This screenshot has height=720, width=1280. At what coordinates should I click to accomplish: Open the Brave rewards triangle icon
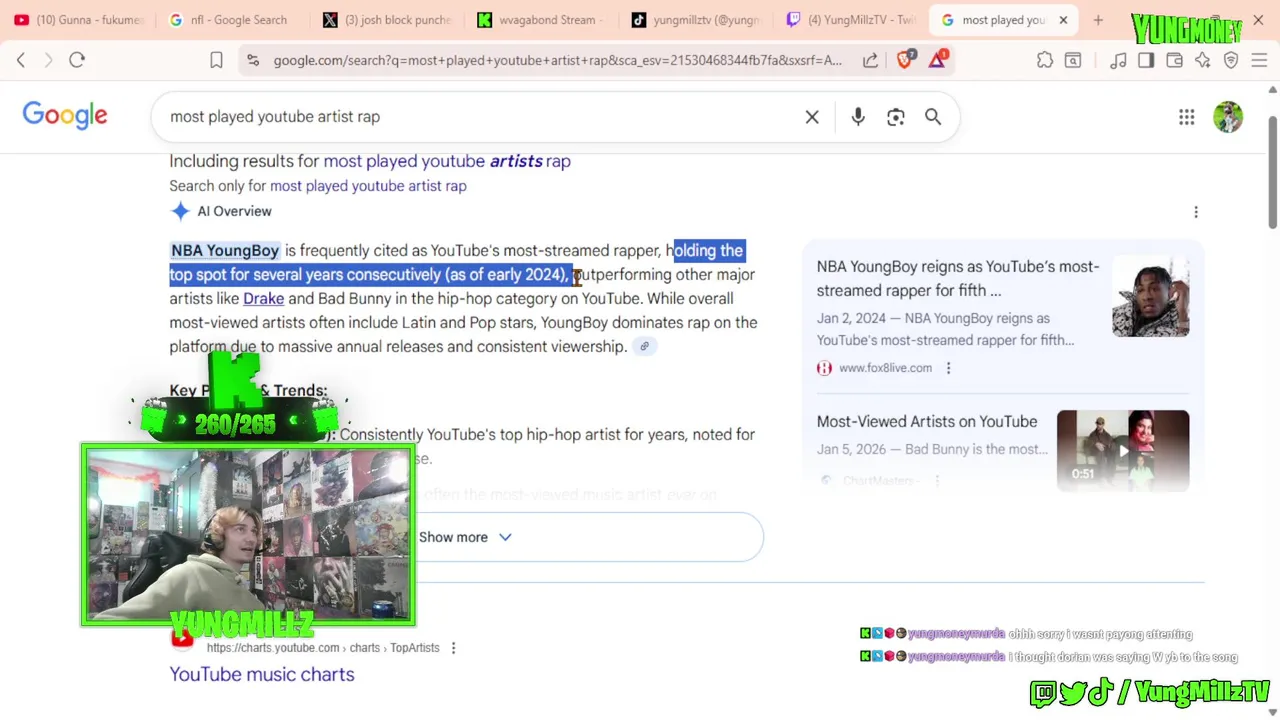point(937,60)
